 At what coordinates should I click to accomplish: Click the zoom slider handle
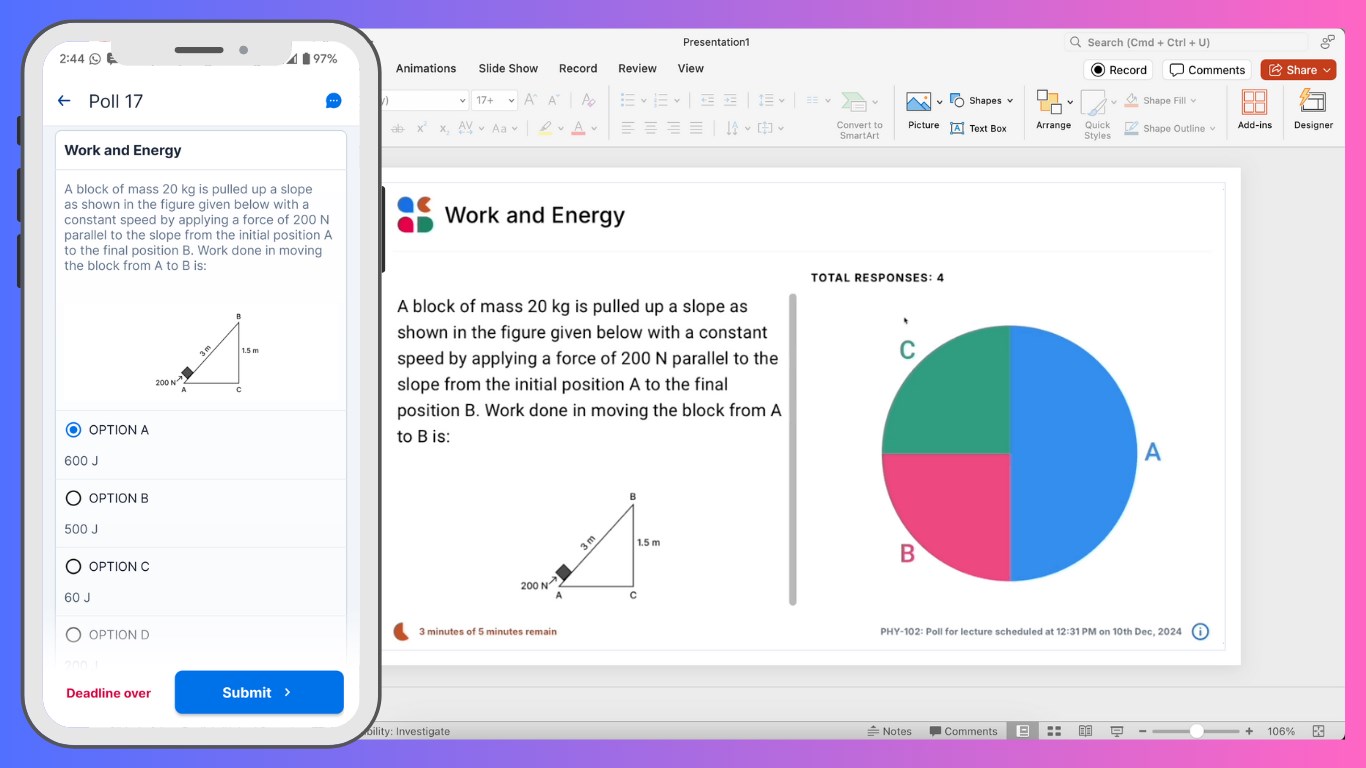point(1196,731)
